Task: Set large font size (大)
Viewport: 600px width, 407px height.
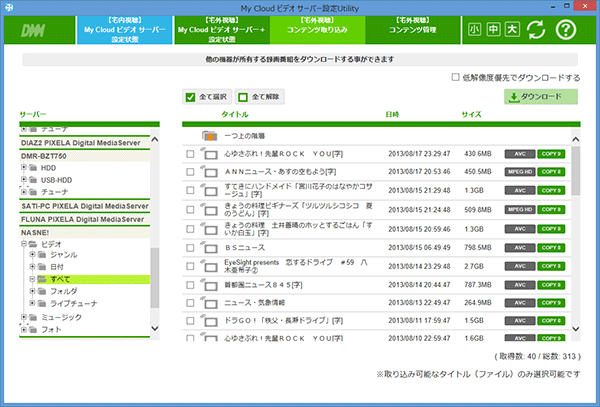Action: click(512, 29)
